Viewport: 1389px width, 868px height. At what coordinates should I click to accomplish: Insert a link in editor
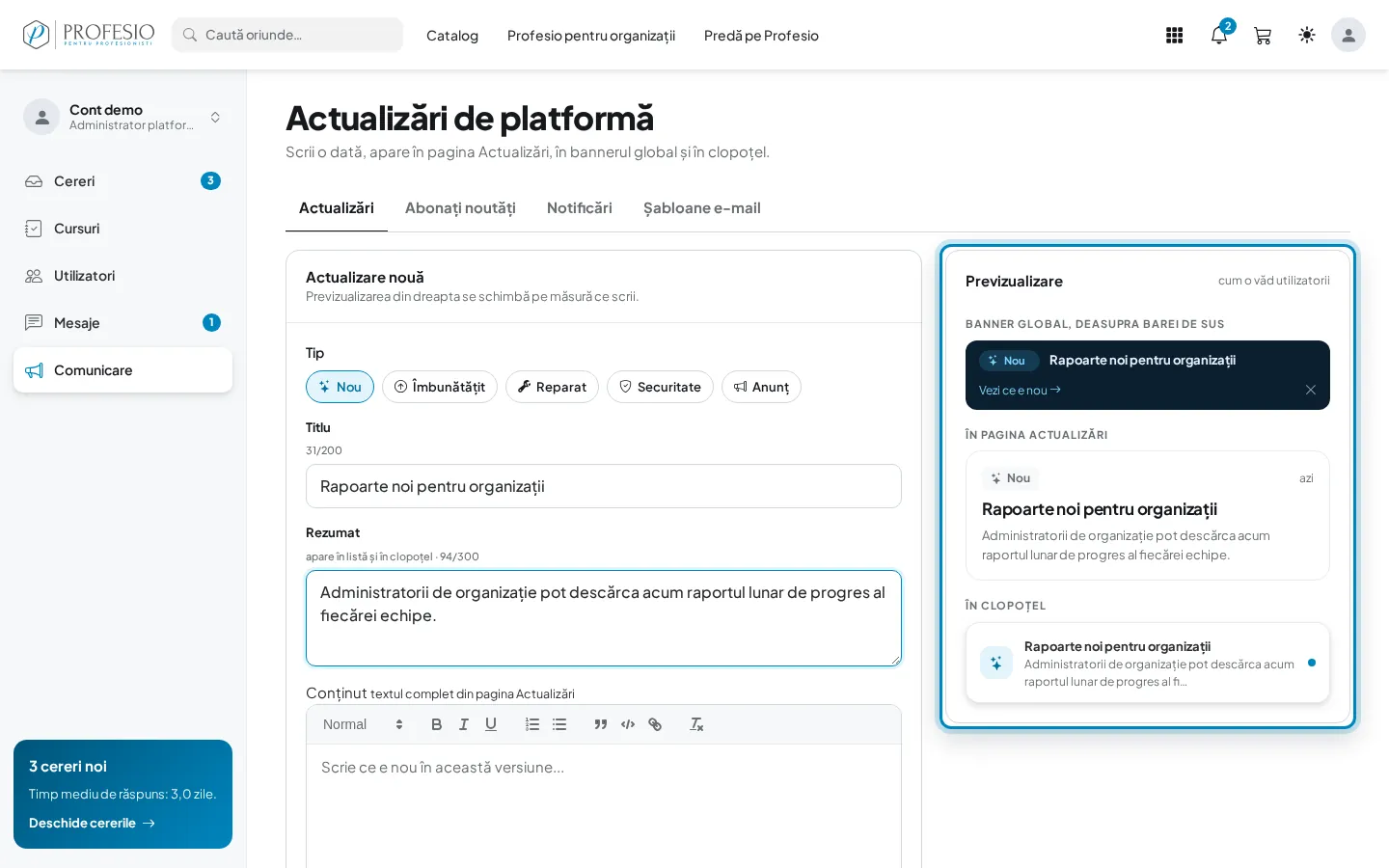point(655,724)
